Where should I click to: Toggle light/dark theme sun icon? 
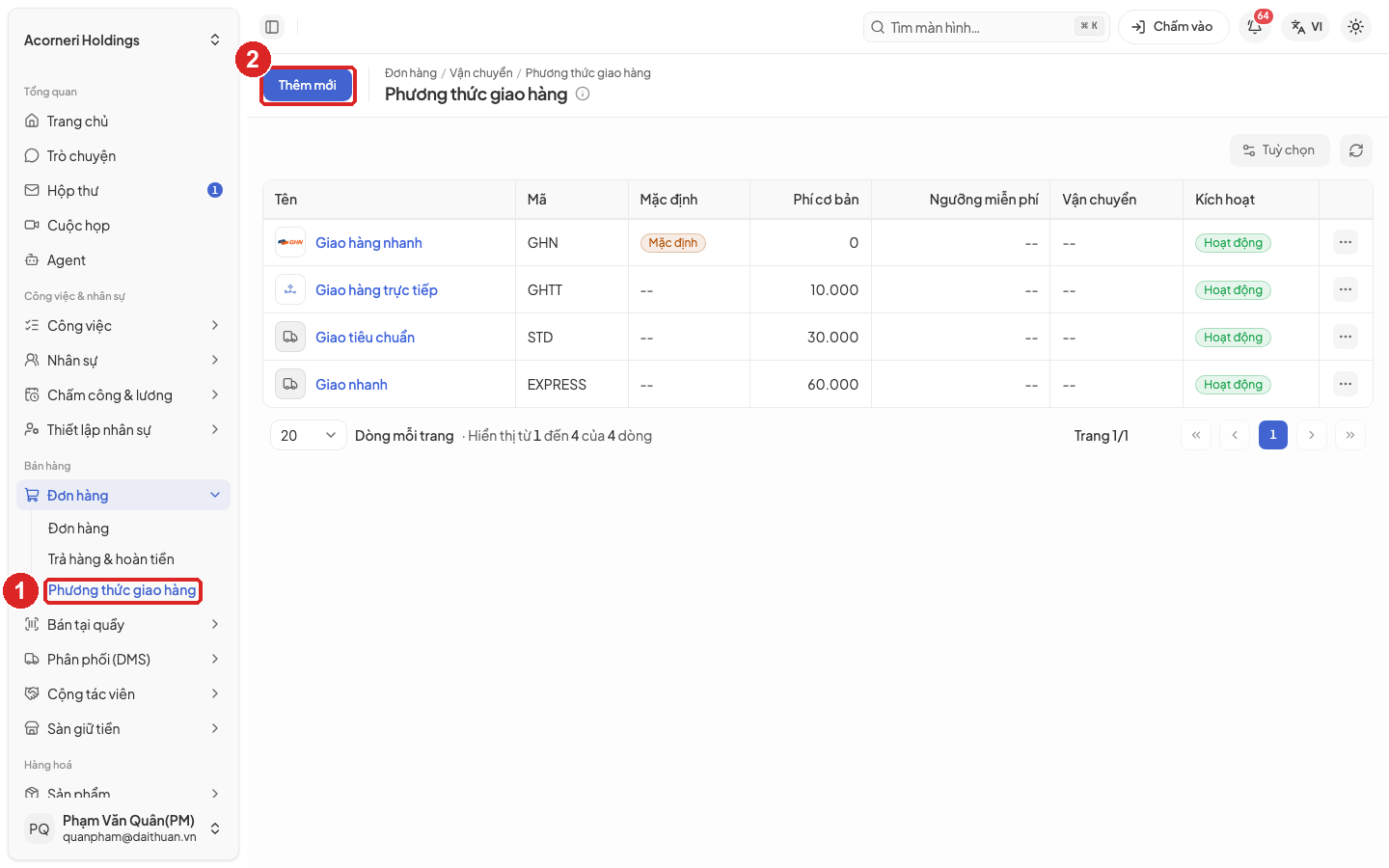[x=1355, y=27]
